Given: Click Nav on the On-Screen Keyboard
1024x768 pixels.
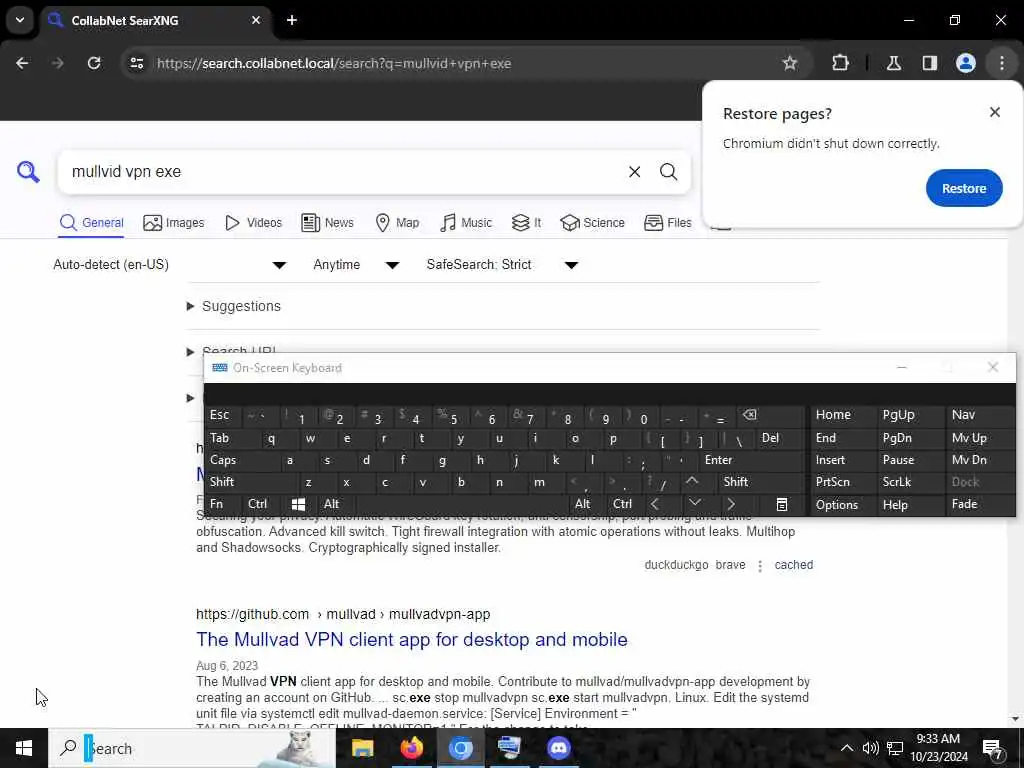Looking at the screenshot, I should click(x=979, y=415).
